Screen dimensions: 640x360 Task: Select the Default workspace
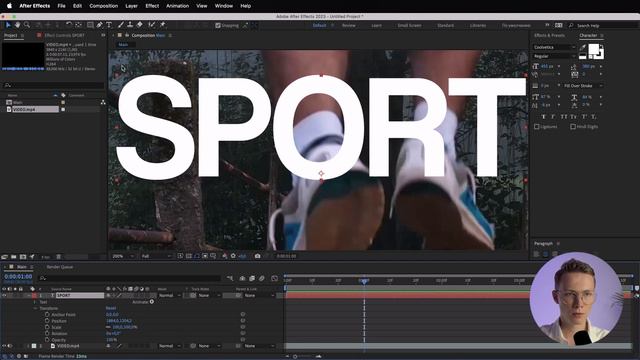[320, 25]
